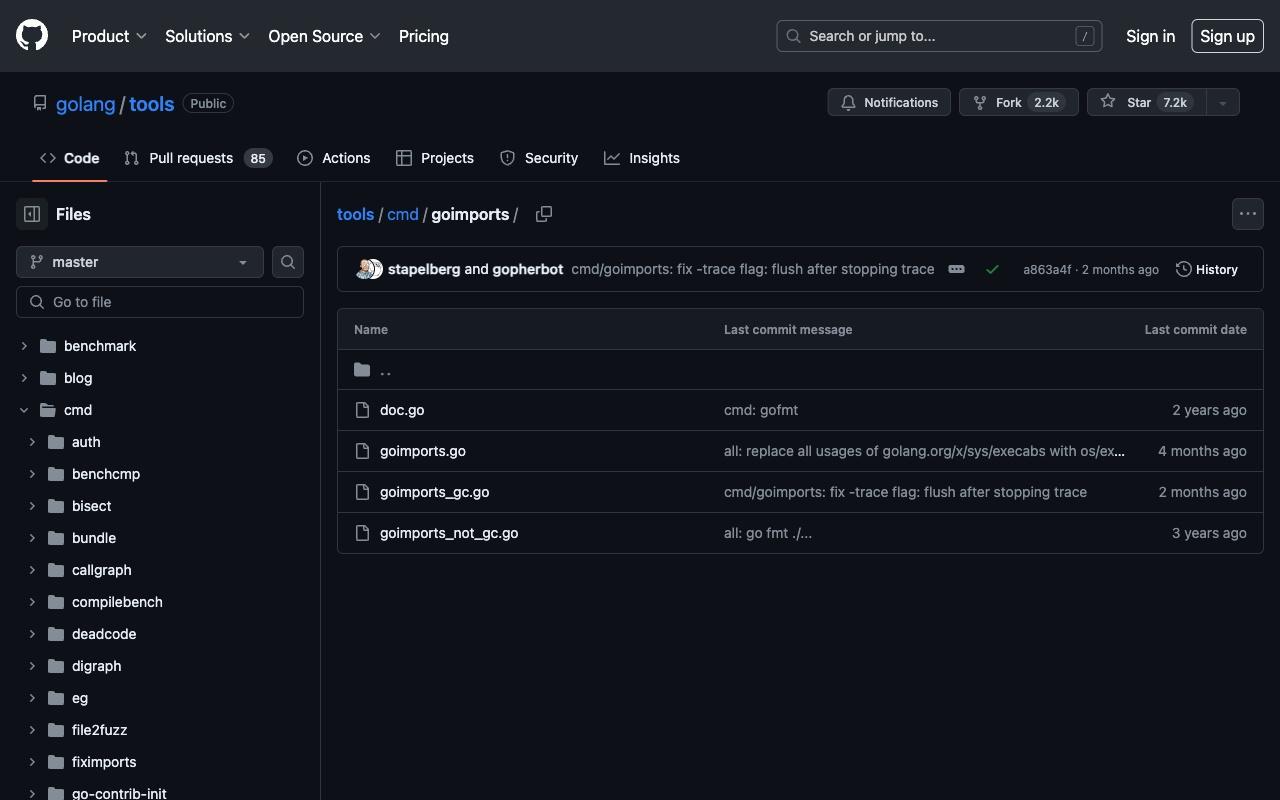
Task: Collapse the cmd folder chevron
Action: coord(24,410)
